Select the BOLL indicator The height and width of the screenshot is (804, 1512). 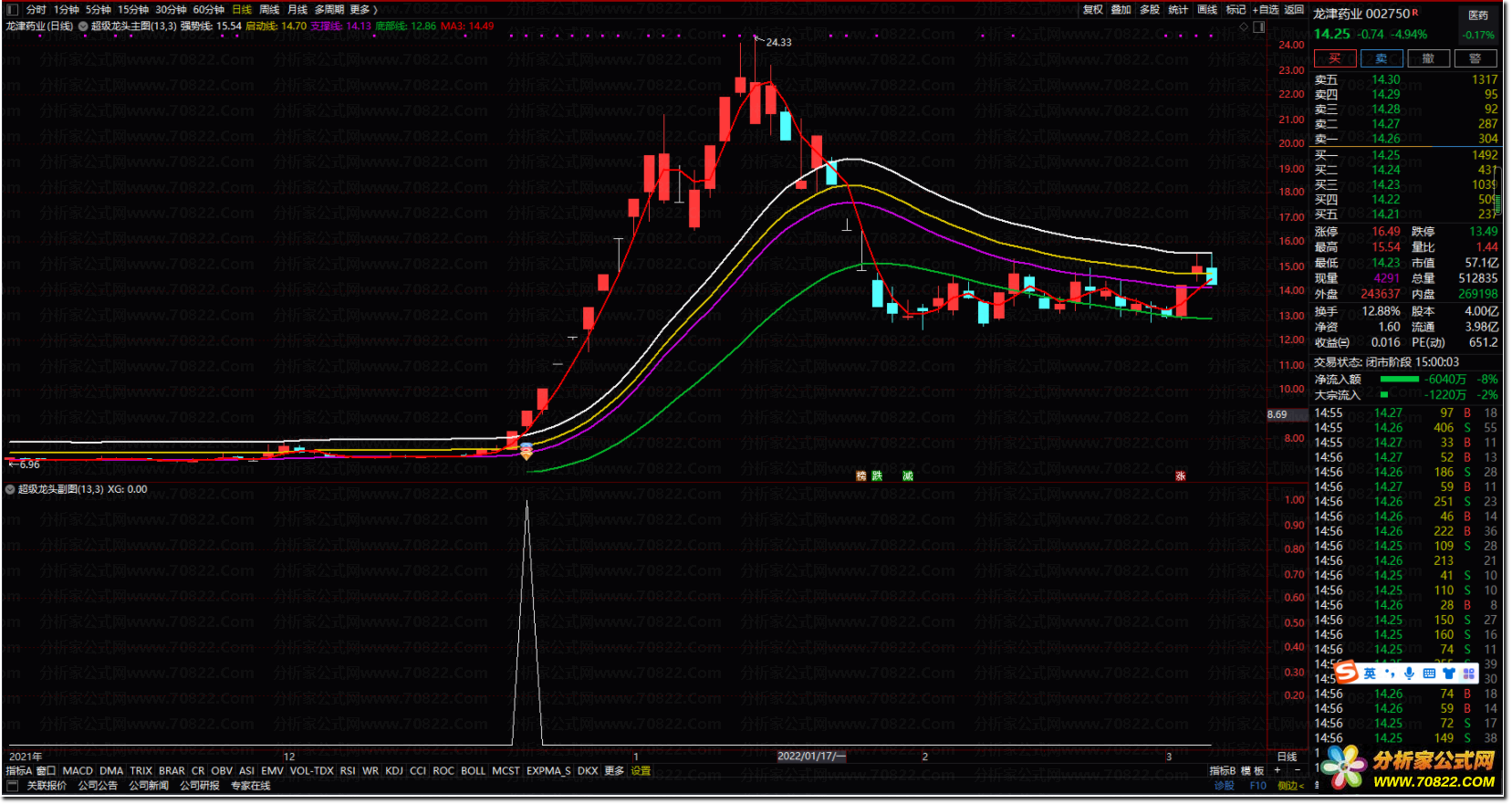473,771
